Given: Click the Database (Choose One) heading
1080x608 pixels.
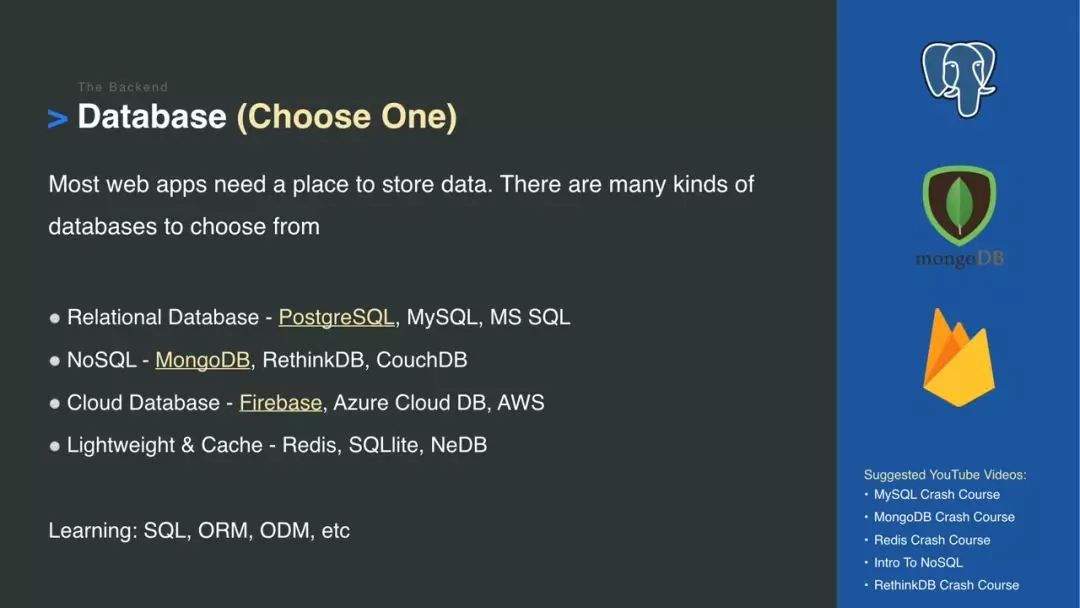Looking at the screenshot, I should pyautogui.click(x=267, y=116).
